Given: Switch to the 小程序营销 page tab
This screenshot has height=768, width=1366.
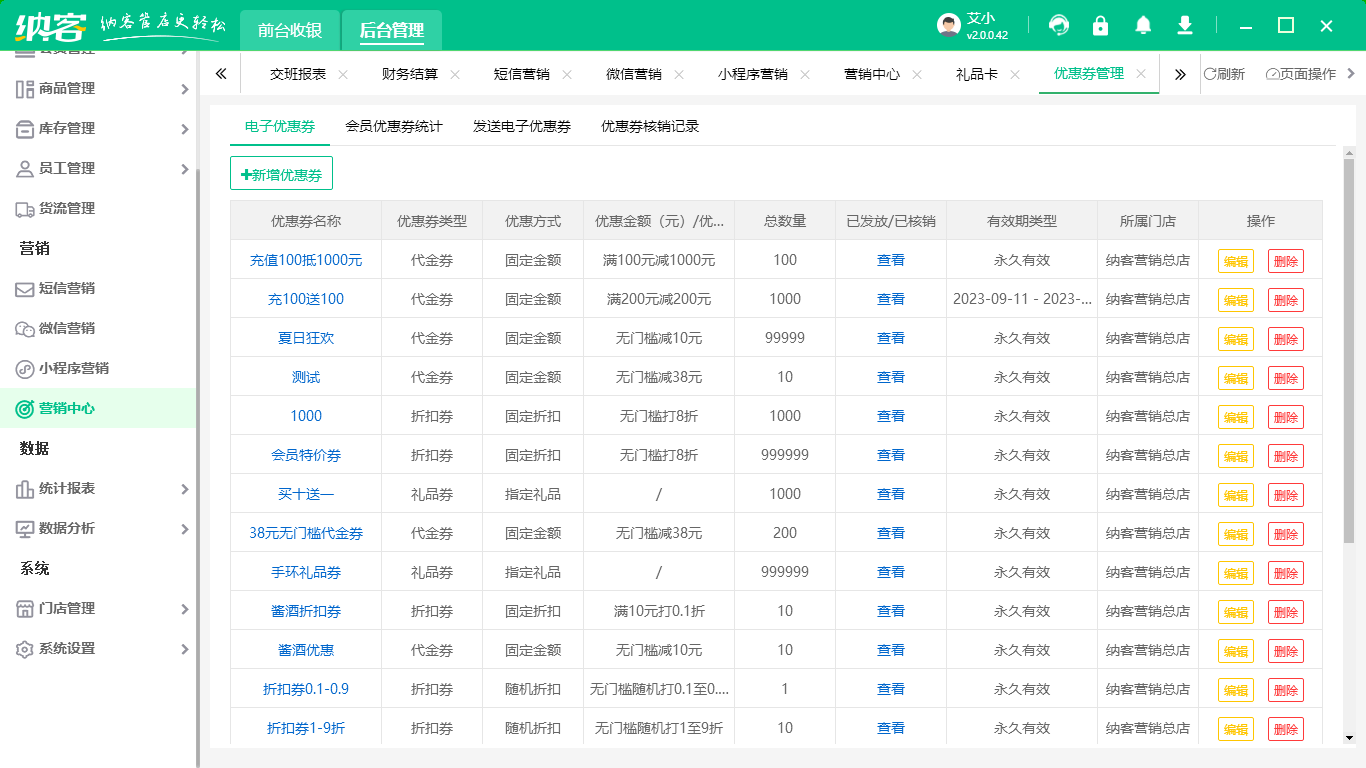Looking at the screenshot, I should [x=753, y=74].
